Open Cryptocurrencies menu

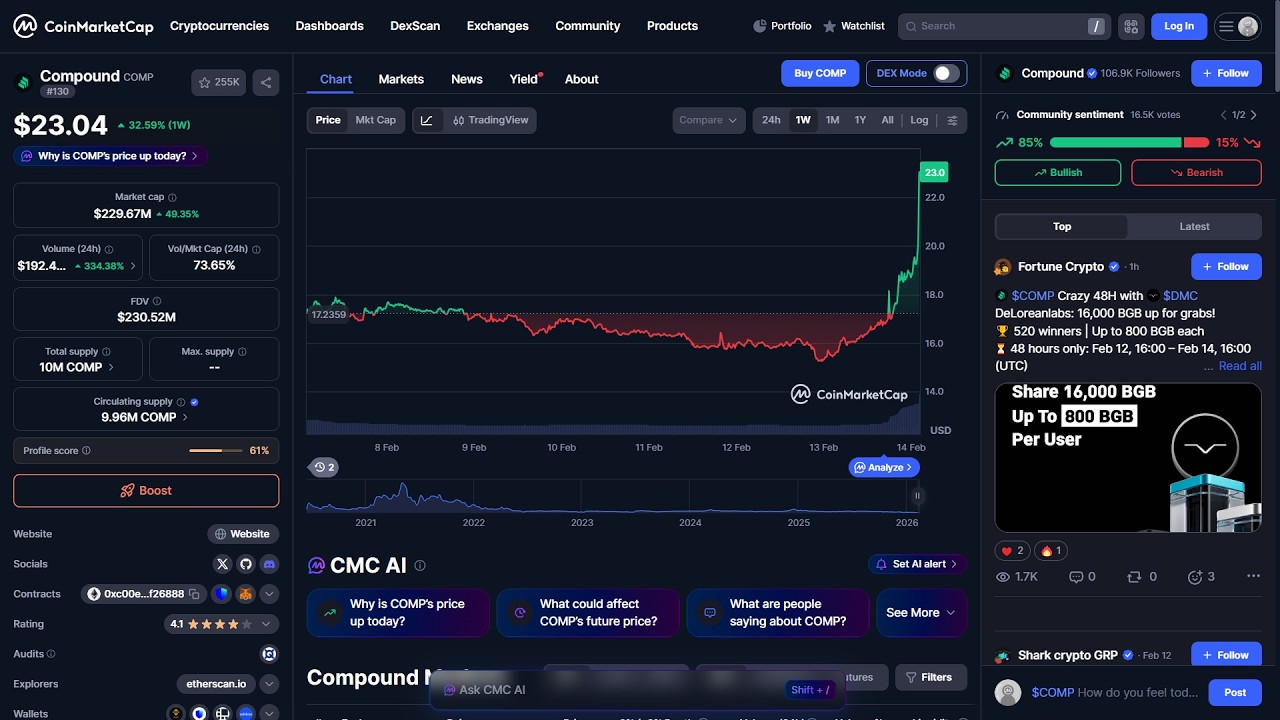pyautogui.click(x=219, y=26)
